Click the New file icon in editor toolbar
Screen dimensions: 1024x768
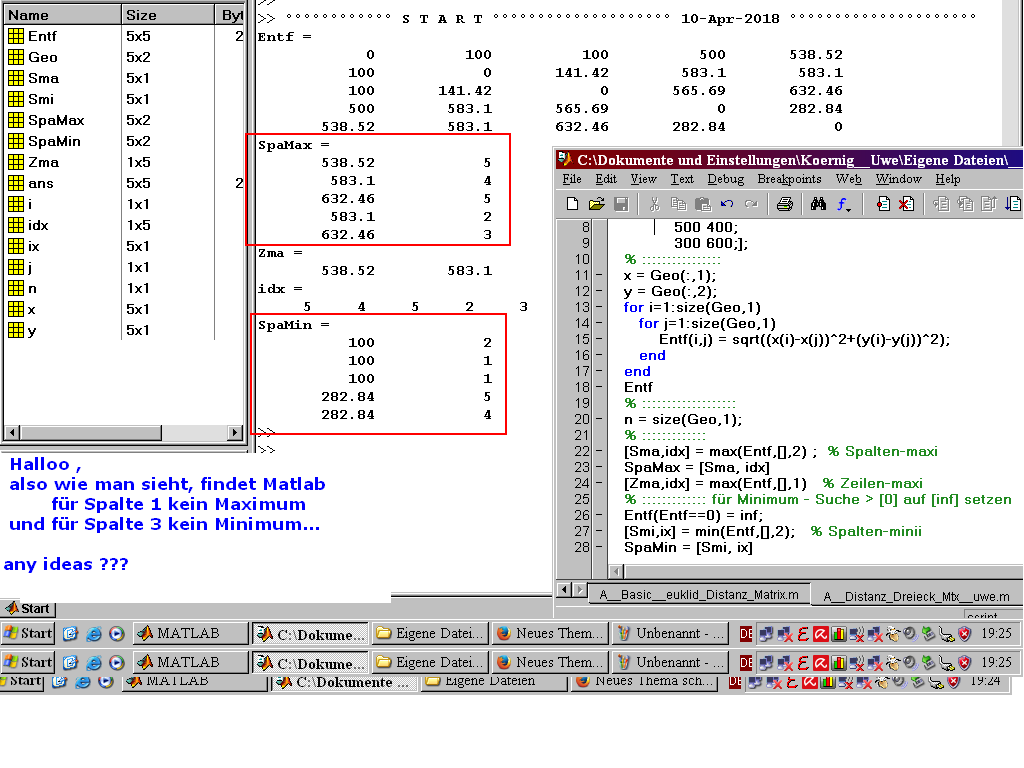tap(572, 204)
